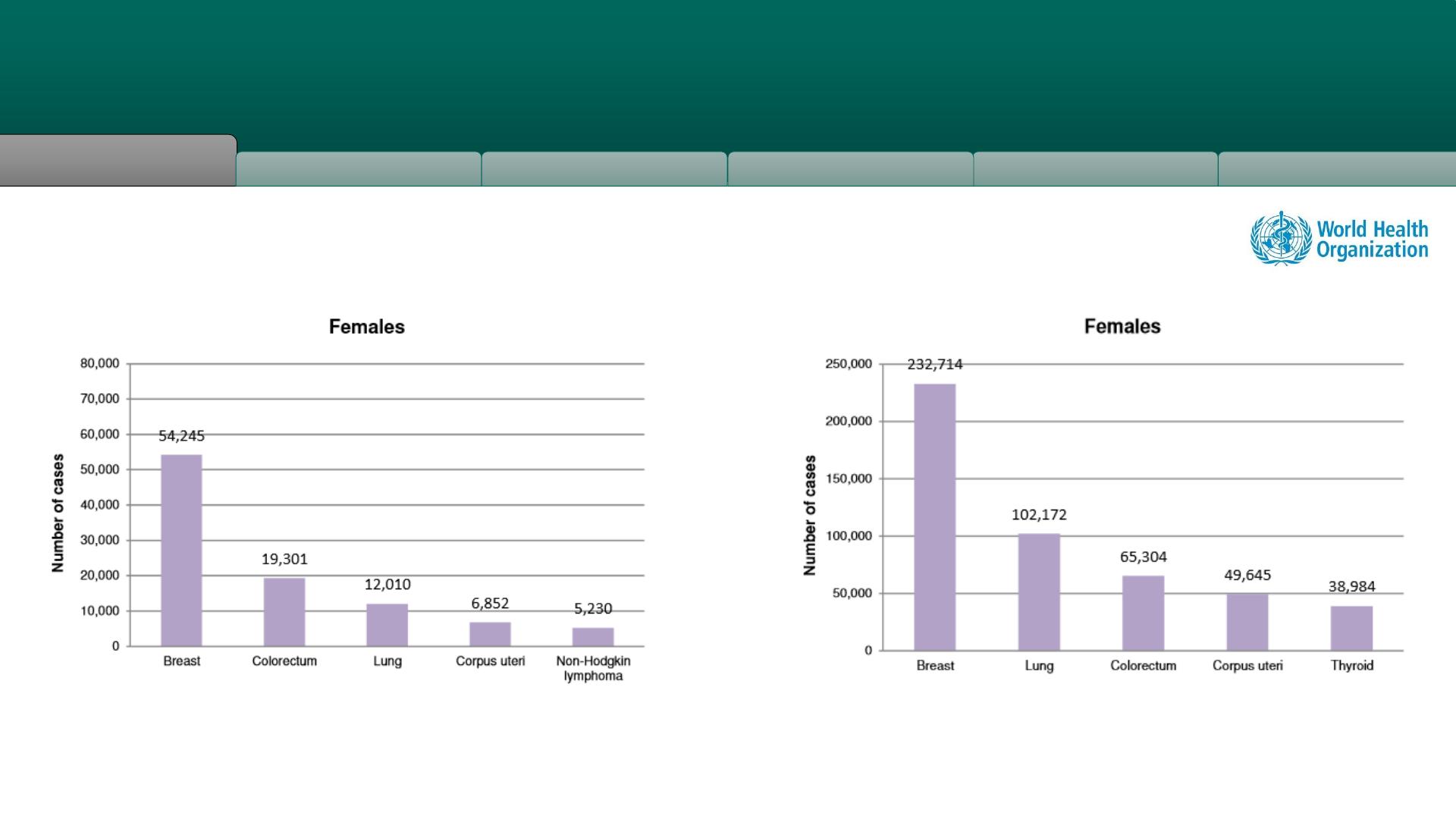This screenshot has height=819, width=1456.
Task: Open the last tab at far right
Action: pyautogui.click(x=1337, y=169)
